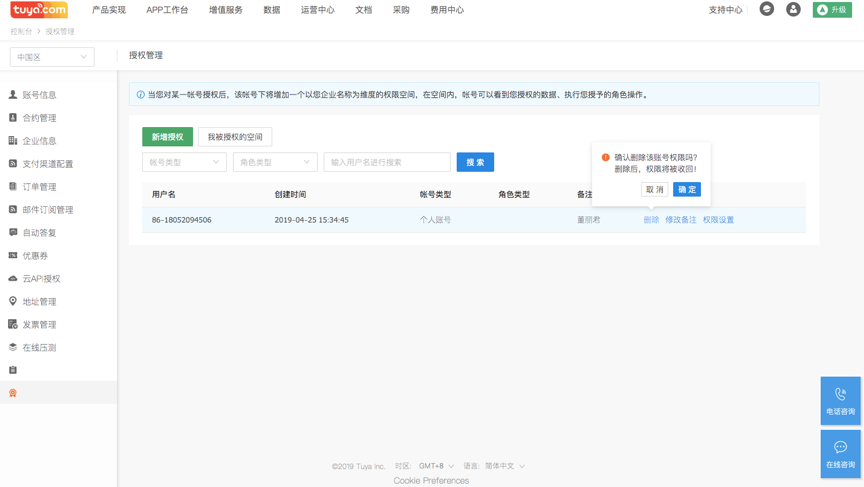Click 订单管理 sidebar icon
Image resolution: width=864 pixels, height=487 pixels.
click(13, 186)
